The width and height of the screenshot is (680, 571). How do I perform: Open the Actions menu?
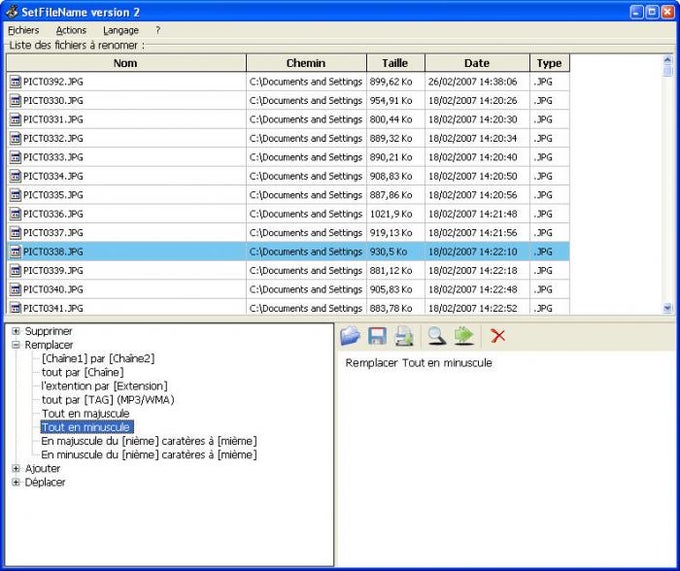[71, 30]
